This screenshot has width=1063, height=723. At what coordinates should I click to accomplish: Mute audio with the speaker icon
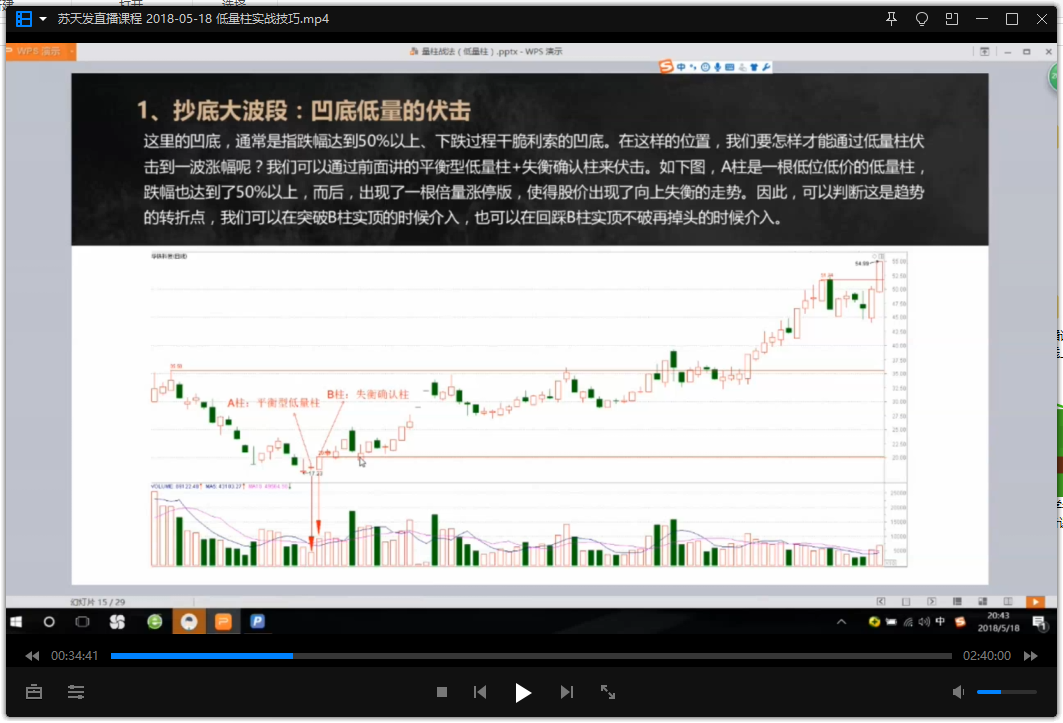[958, 692]
